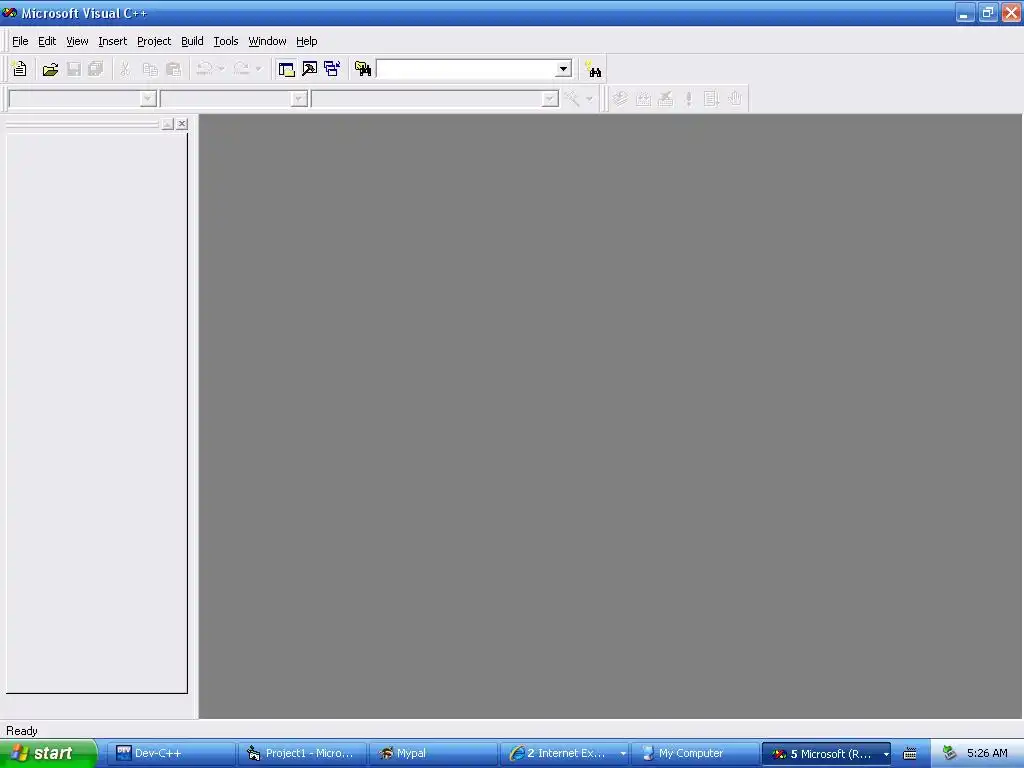Toggle the Output window button
1024x768 pixels.
click(x=310, y=69)
